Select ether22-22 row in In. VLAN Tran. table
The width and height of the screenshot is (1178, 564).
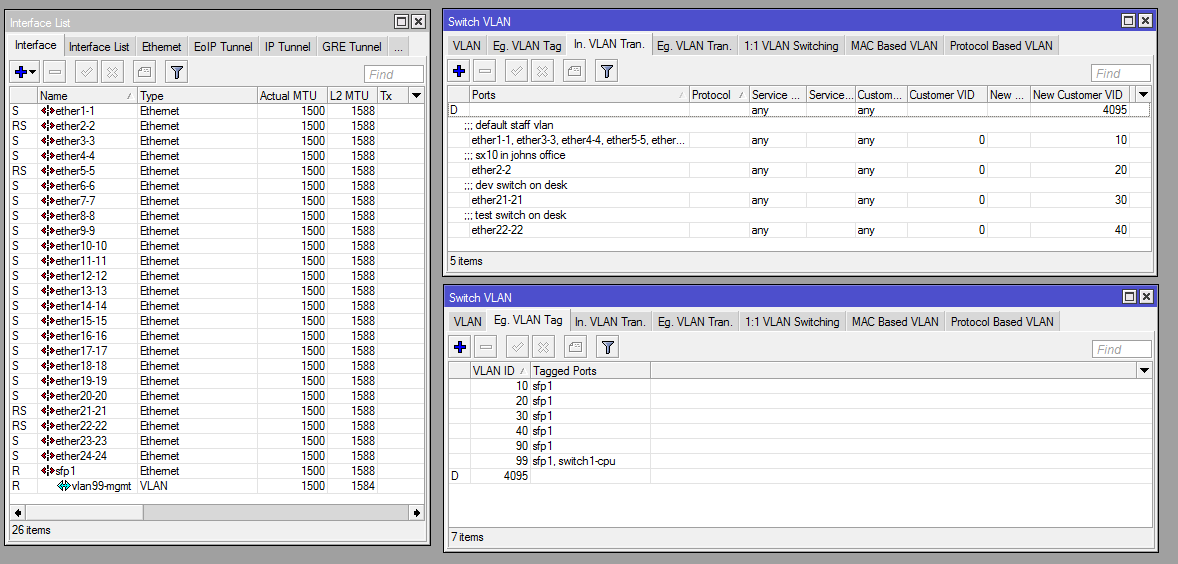pos(799,230)
